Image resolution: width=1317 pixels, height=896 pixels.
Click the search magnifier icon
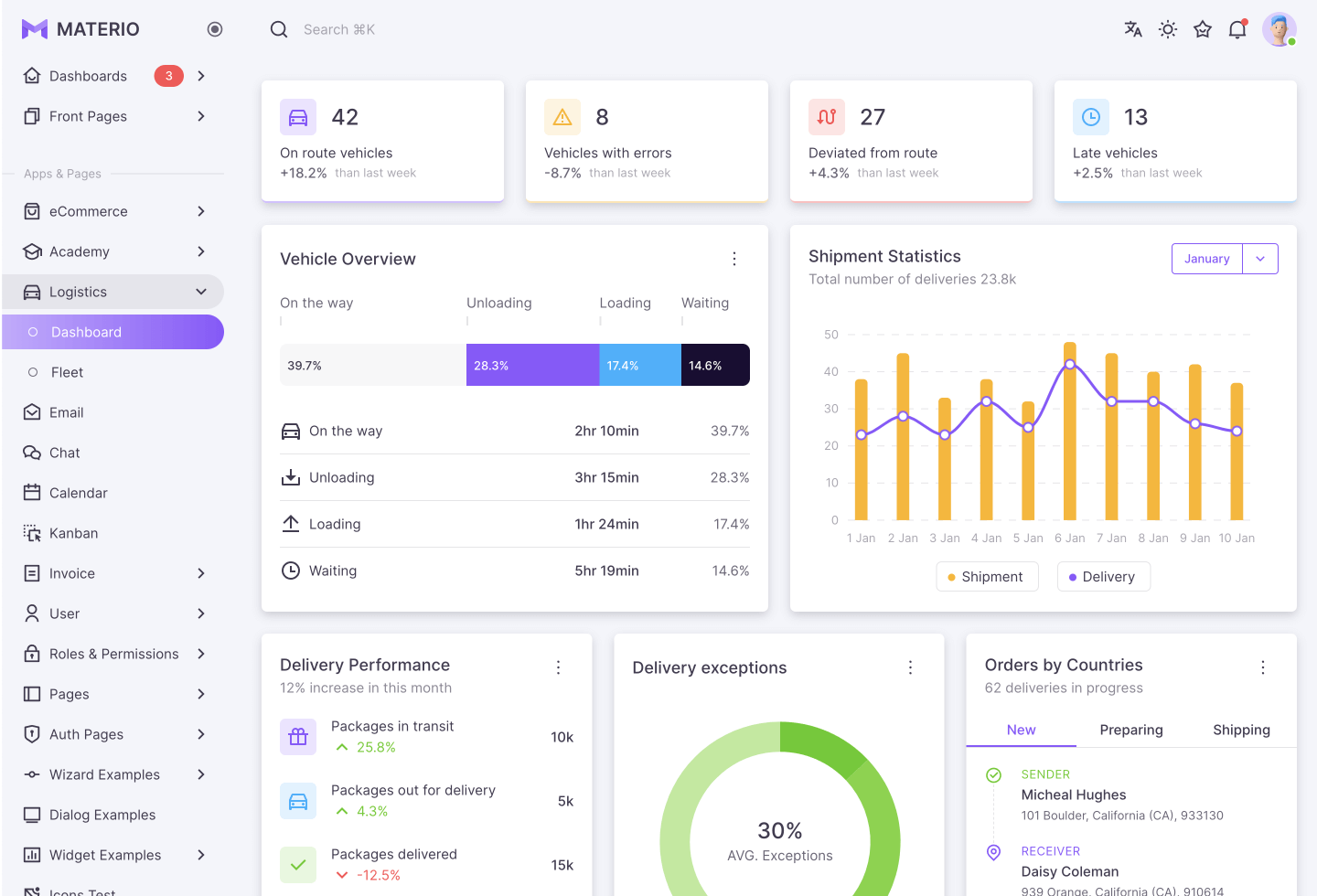tap(279, 29)
